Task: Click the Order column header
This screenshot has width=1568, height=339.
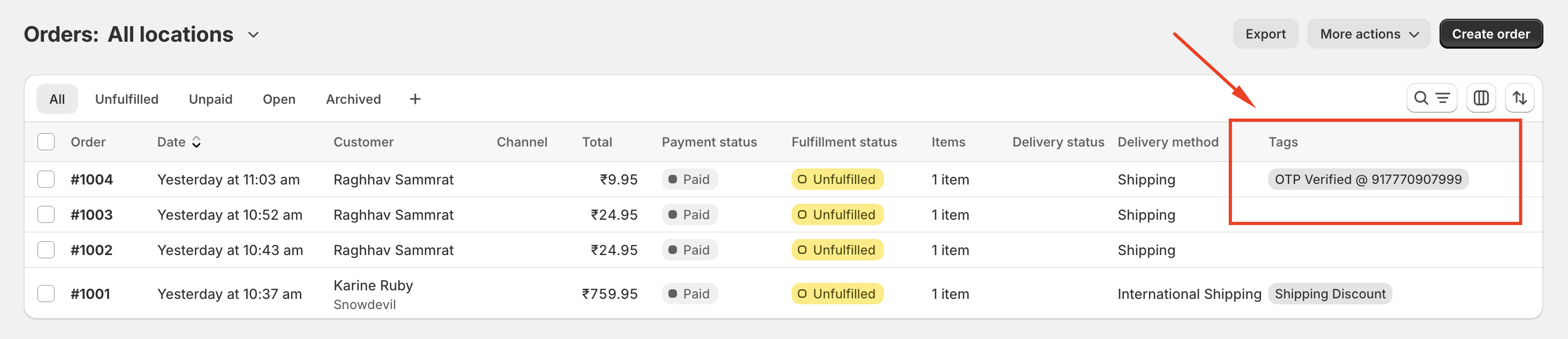Action: click(x=88, y=142)
